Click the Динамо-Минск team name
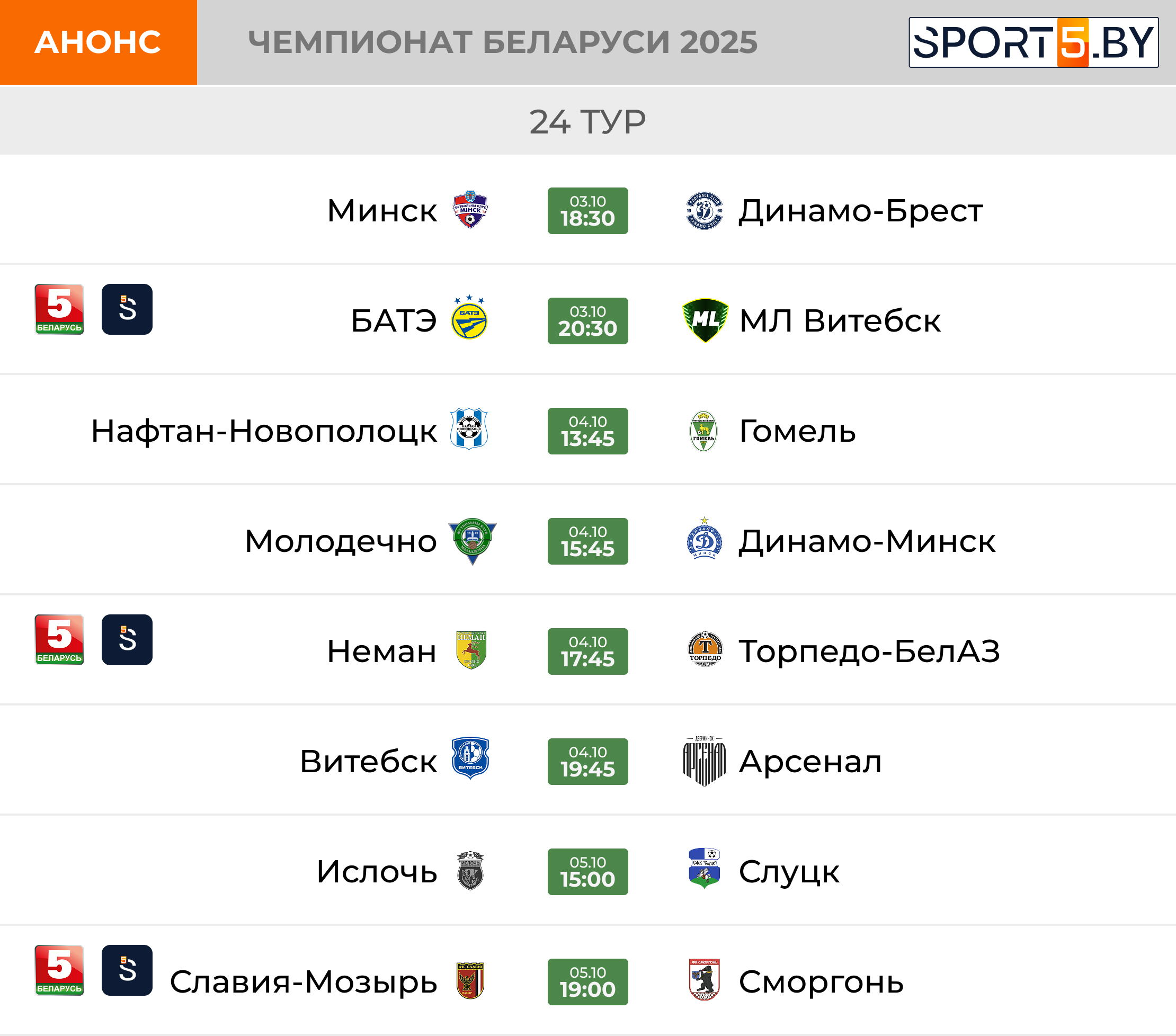 click(x=867, y=541)
